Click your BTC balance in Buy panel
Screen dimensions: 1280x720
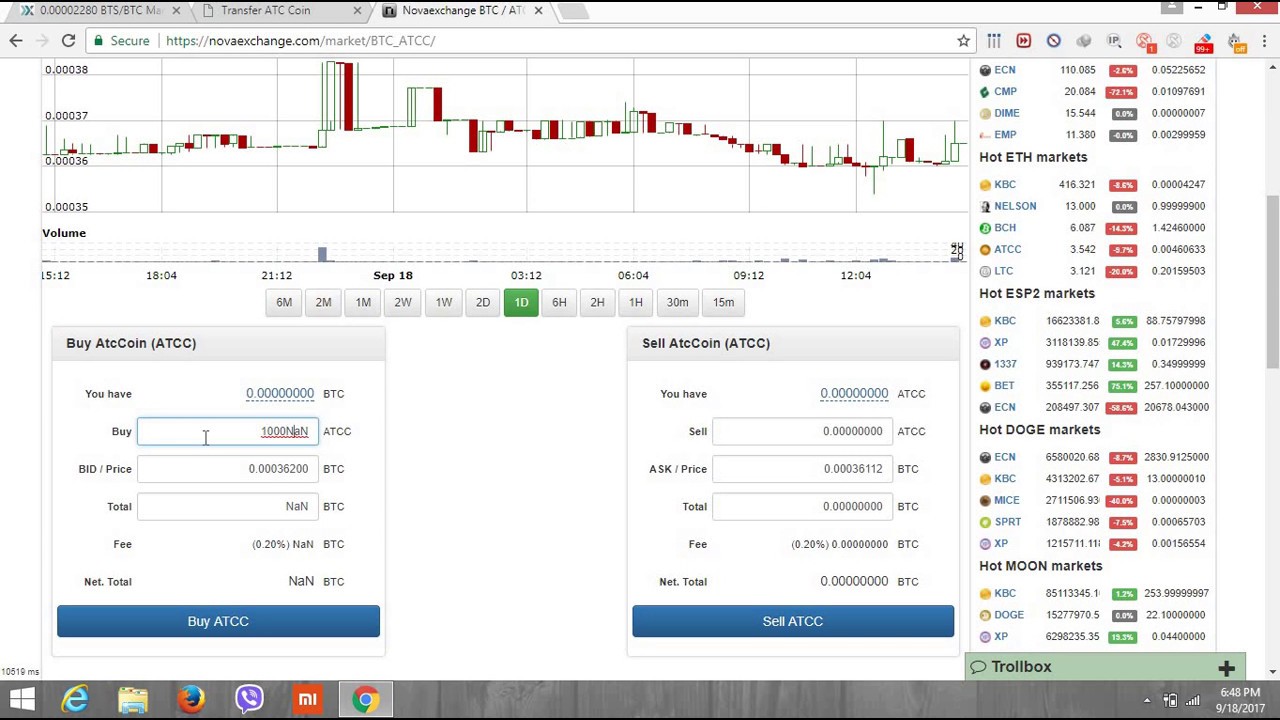click(280, 393)
